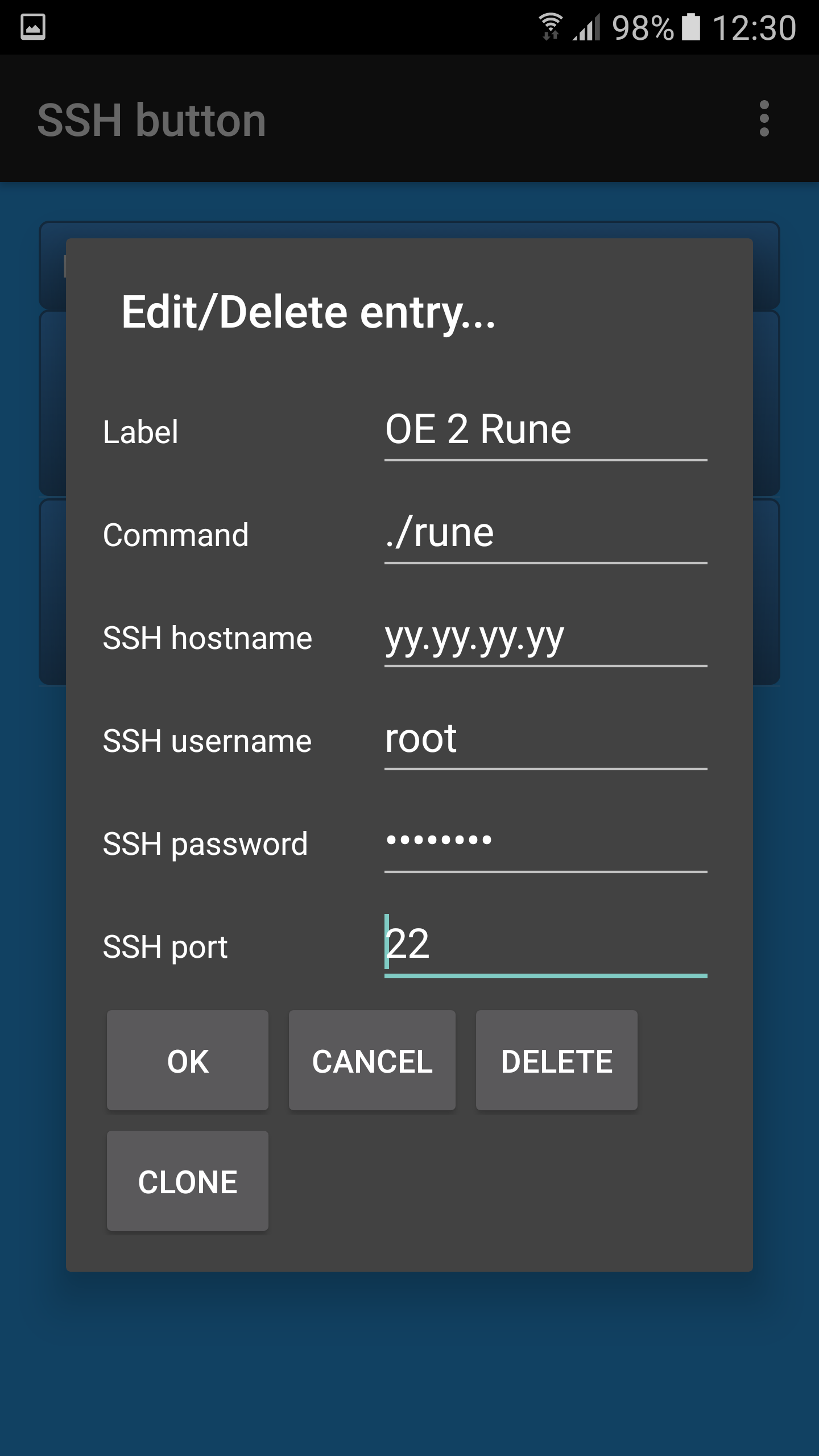This screenshot has height=1456, width=819.
Task: Focus the masked SSH password field
Action: (545, 842)
